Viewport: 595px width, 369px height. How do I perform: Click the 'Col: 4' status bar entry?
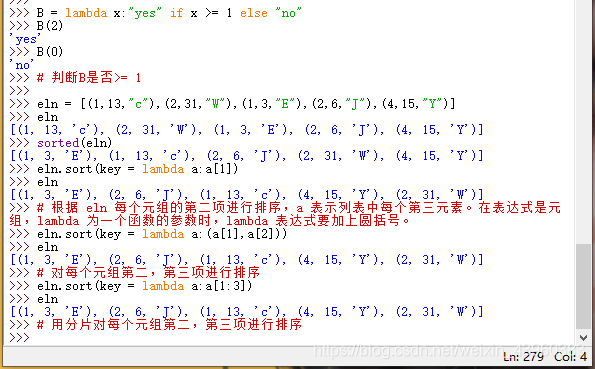(x=570, y=357)
